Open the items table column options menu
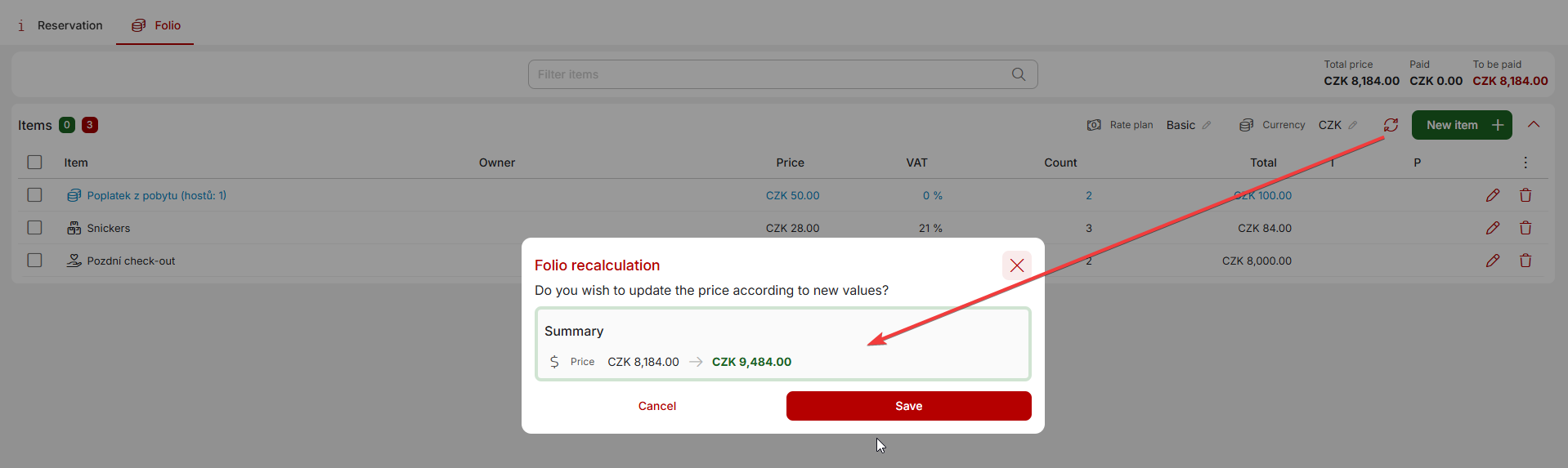 (1525, 163)
